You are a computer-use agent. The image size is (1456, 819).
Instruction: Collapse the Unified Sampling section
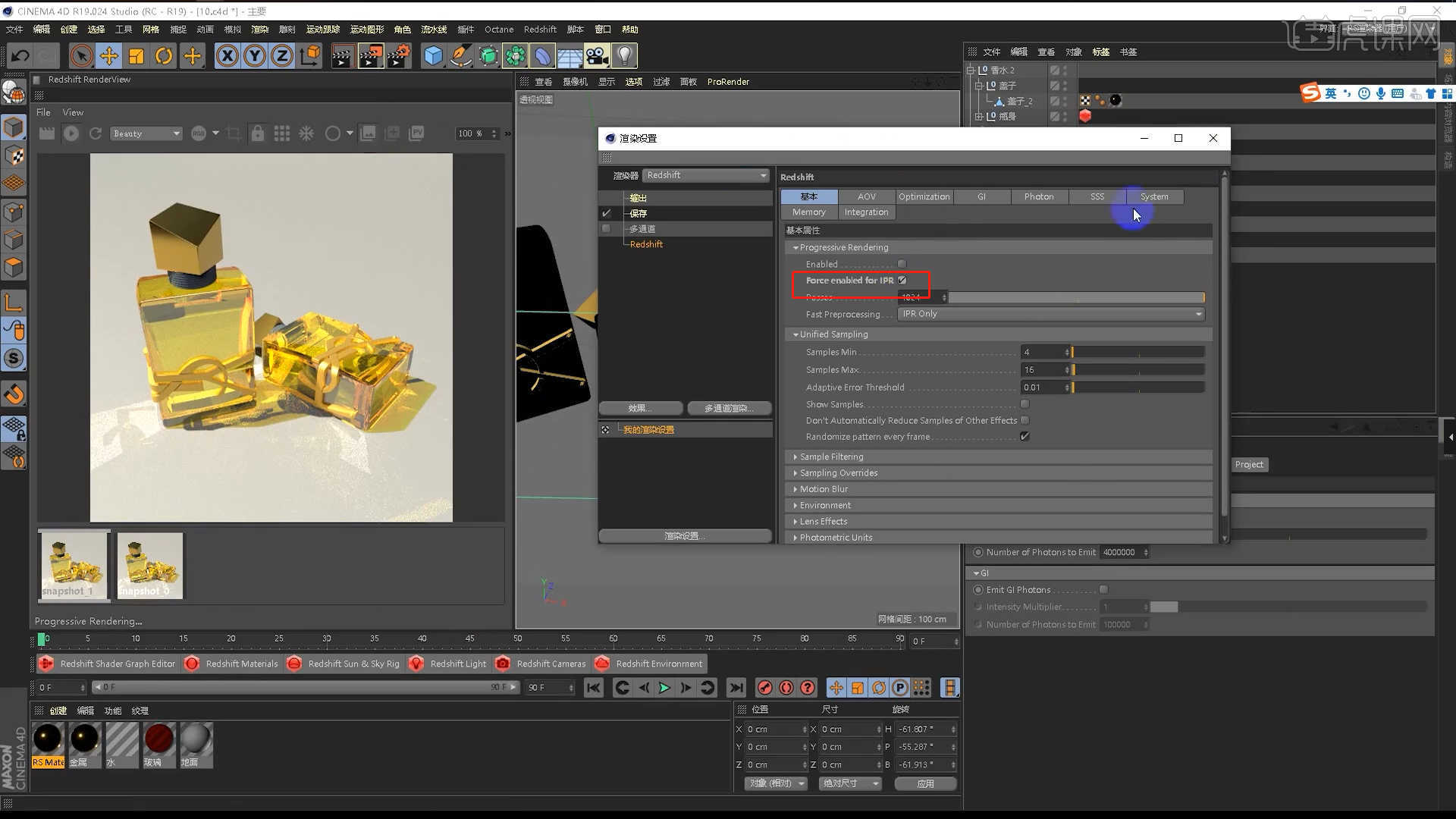coord(795,334)
